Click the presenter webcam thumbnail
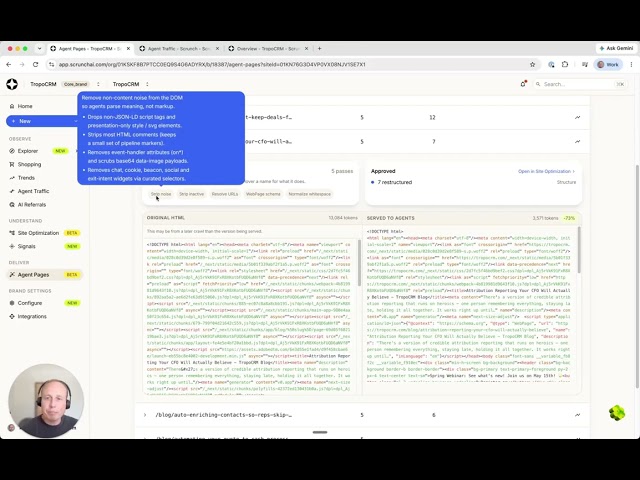 pos(46,401)
